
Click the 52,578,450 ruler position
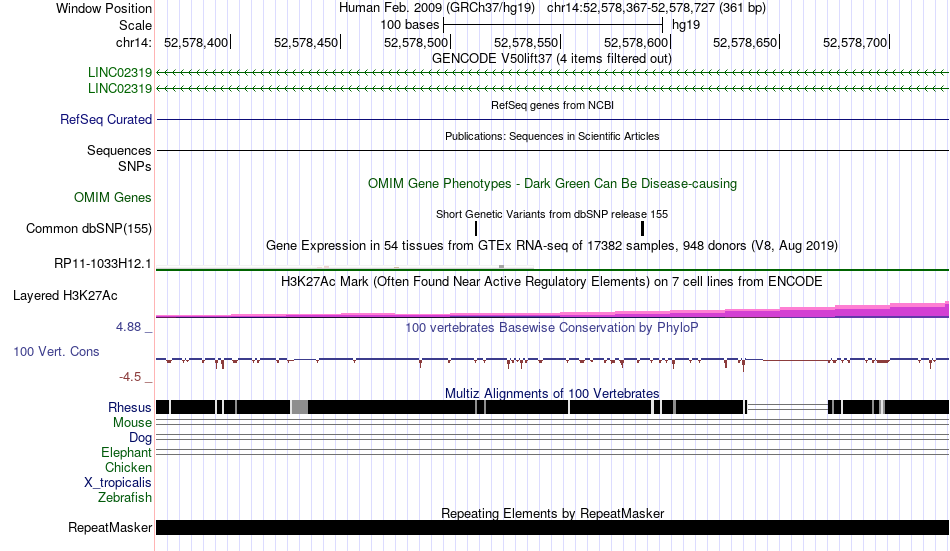307,42
